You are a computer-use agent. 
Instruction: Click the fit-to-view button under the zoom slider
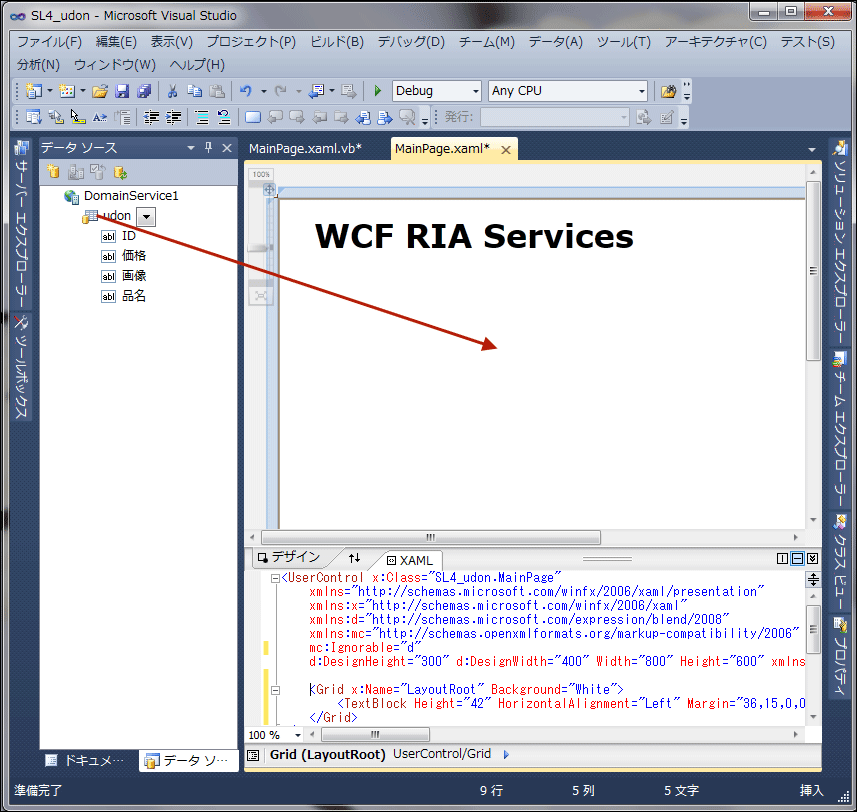pyautogui.click(x=261, y=296)
